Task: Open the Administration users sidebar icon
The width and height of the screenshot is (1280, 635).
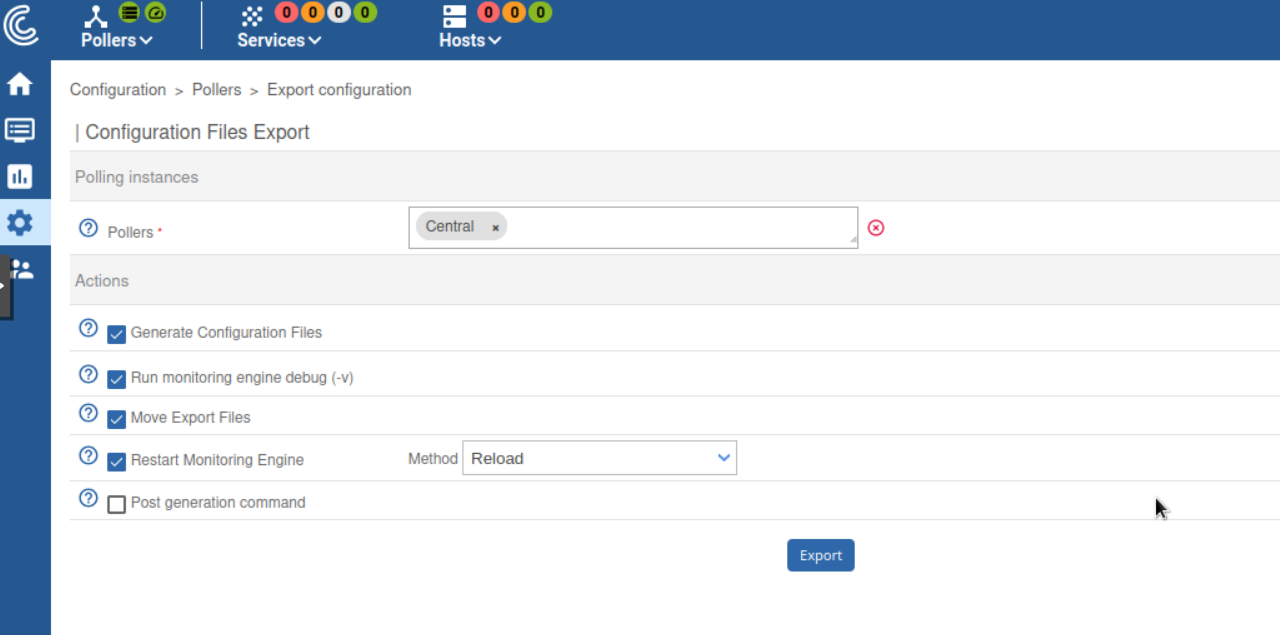Action: click(22, 269)
